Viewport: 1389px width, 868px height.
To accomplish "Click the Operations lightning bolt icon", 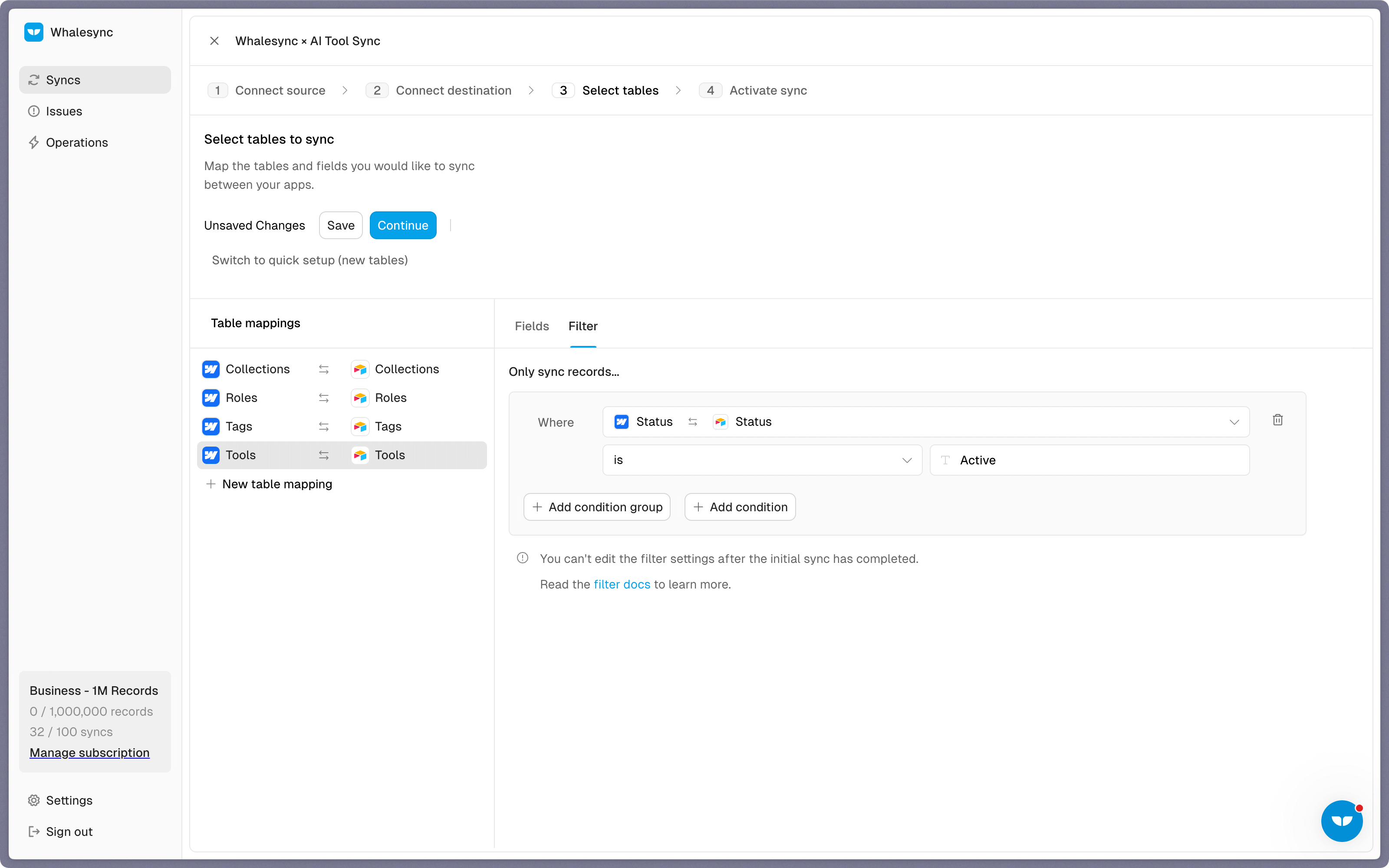I will click(x=34, y=142).
